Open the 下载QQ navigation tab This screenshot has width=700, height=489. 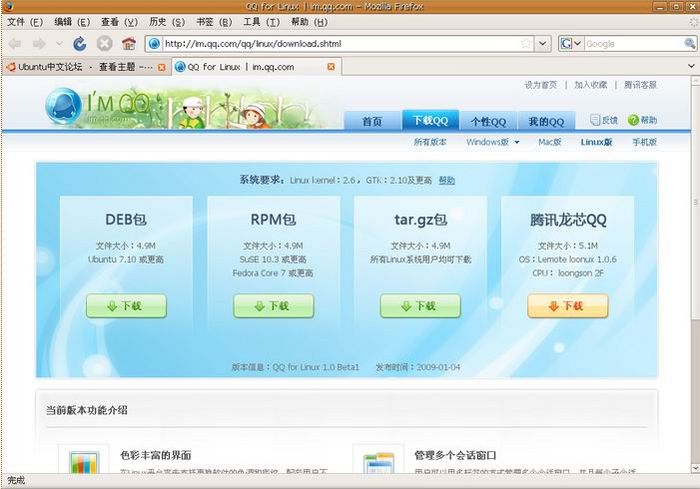pos(430,120)
